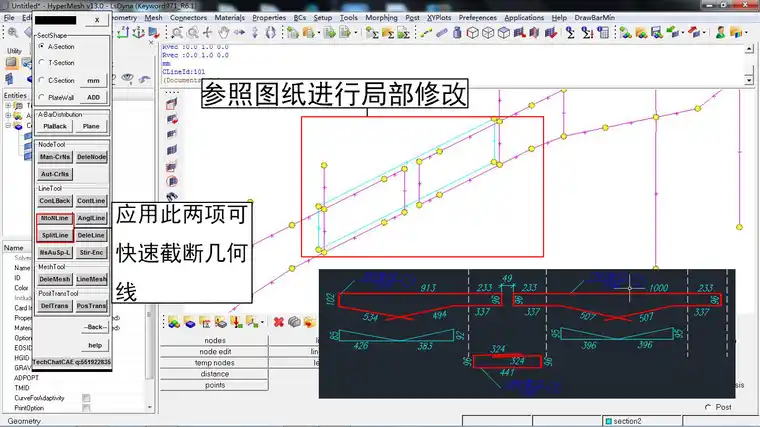The image size is (760, 427).
Task: Click the save model disk icon in toolbar
Action: pos(656,32)
